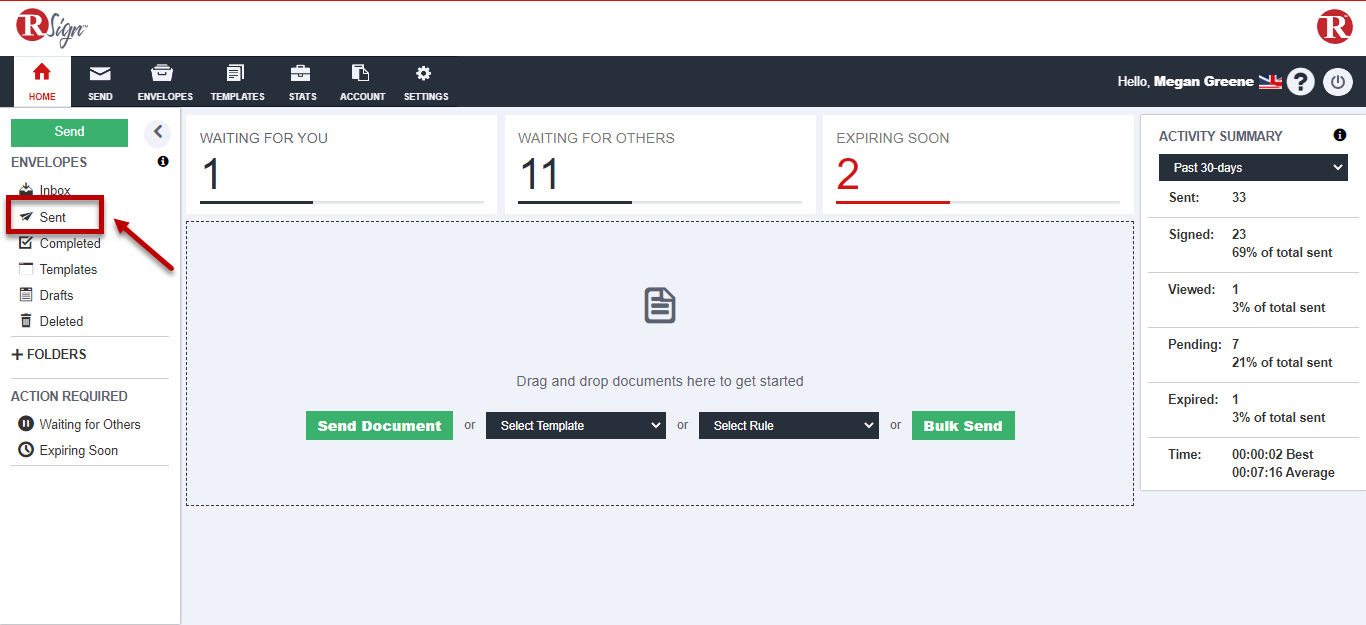Collapse the left sidebar with chevron

tap(157, 132)
